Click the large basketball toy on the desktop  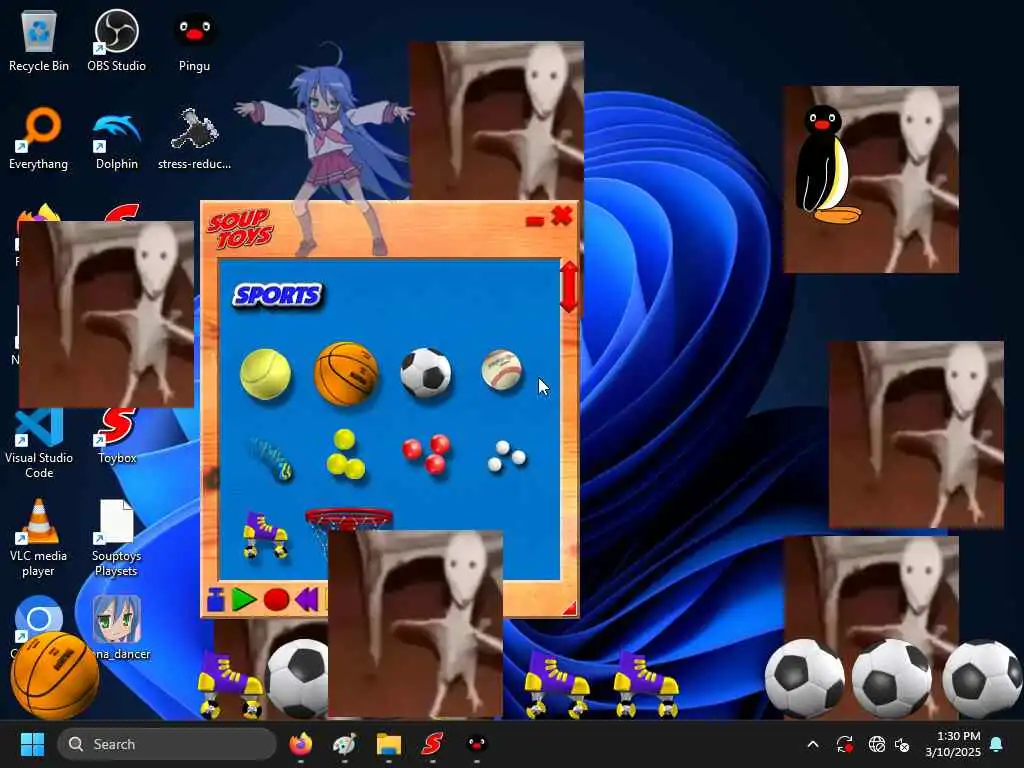[55, 675]
